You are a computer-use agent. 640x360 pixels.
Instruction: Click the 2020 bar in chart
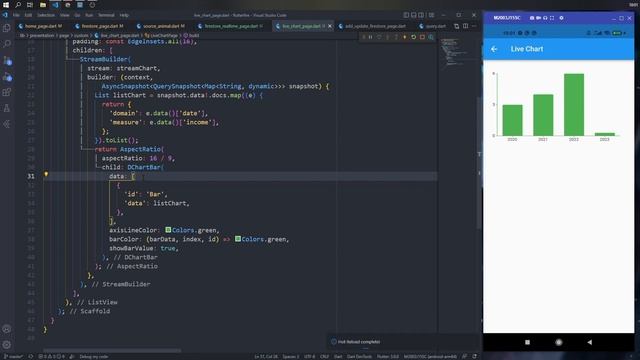(x=512, y=120)
